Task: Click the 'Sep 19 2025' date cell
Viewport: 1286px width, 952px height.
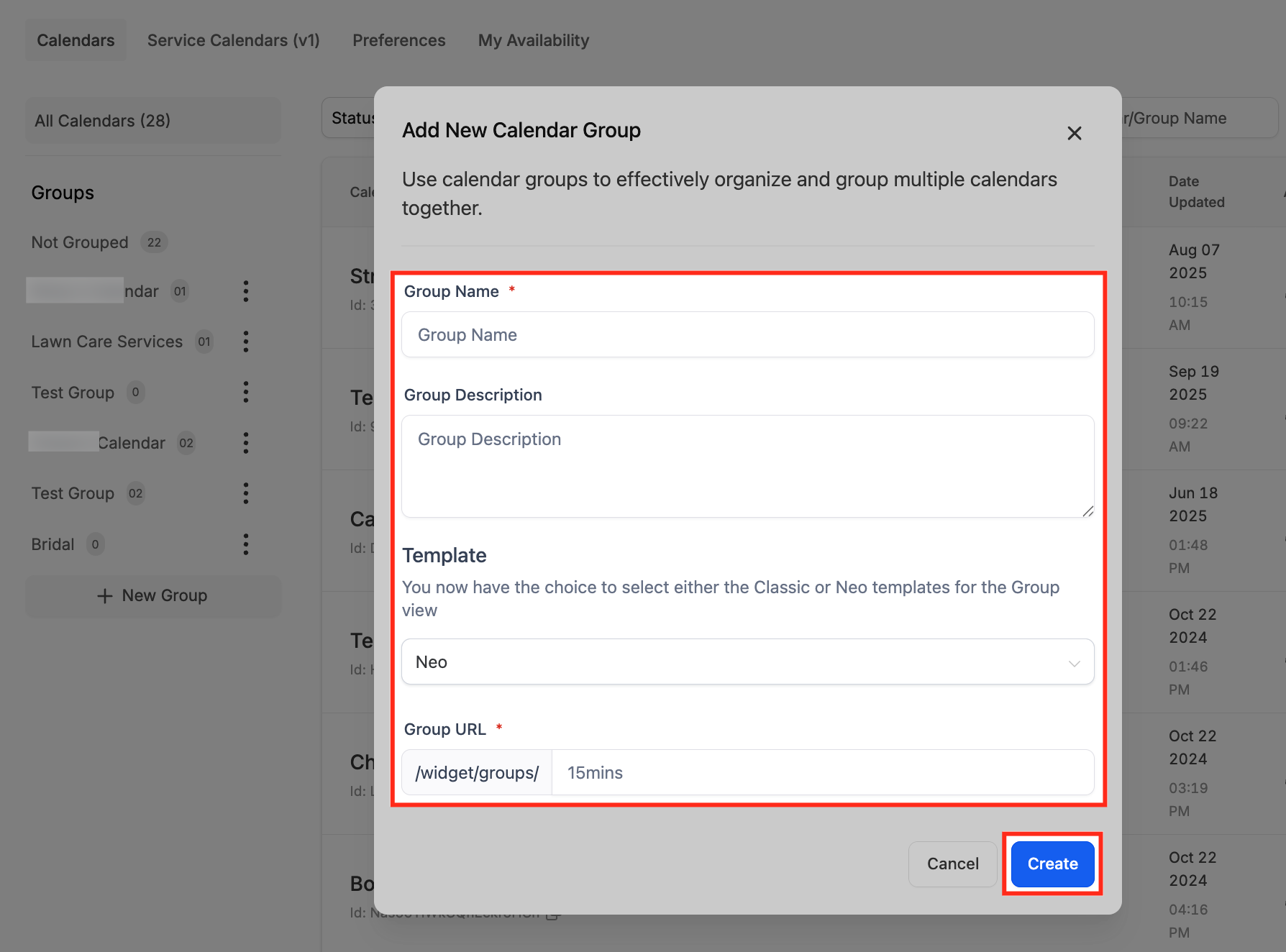Action: click(1194, 383)
